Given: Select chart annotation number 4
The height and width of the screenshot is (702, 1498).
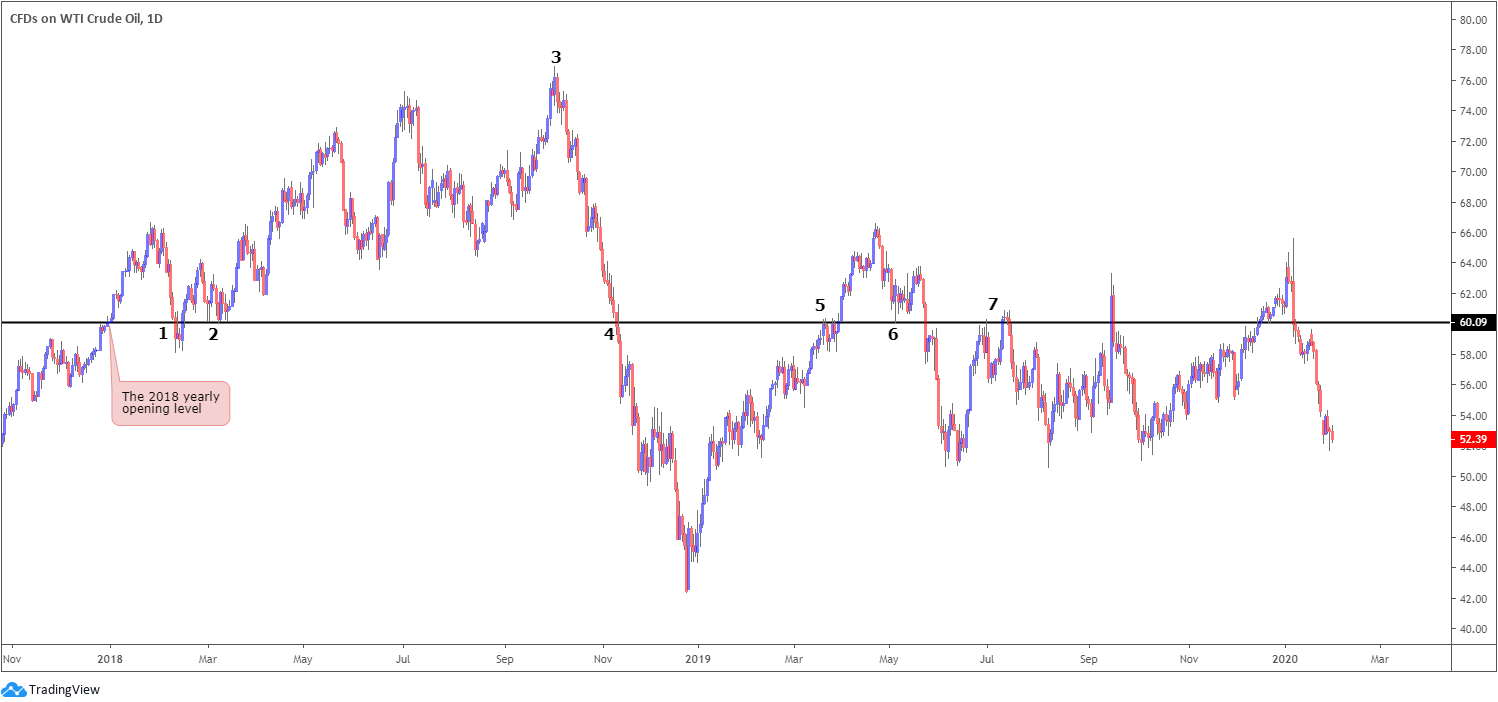Looking at the screenshot, I should pyautogui.click(x=608, y=333).
